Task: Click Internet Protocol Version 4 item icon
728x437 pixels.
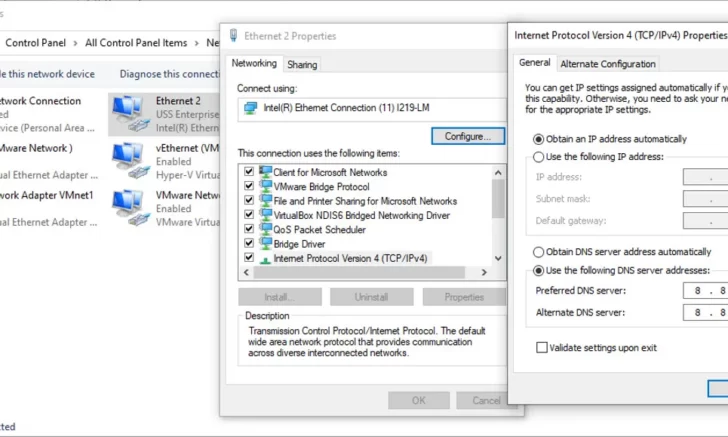Action: click(x=266, y=259)
